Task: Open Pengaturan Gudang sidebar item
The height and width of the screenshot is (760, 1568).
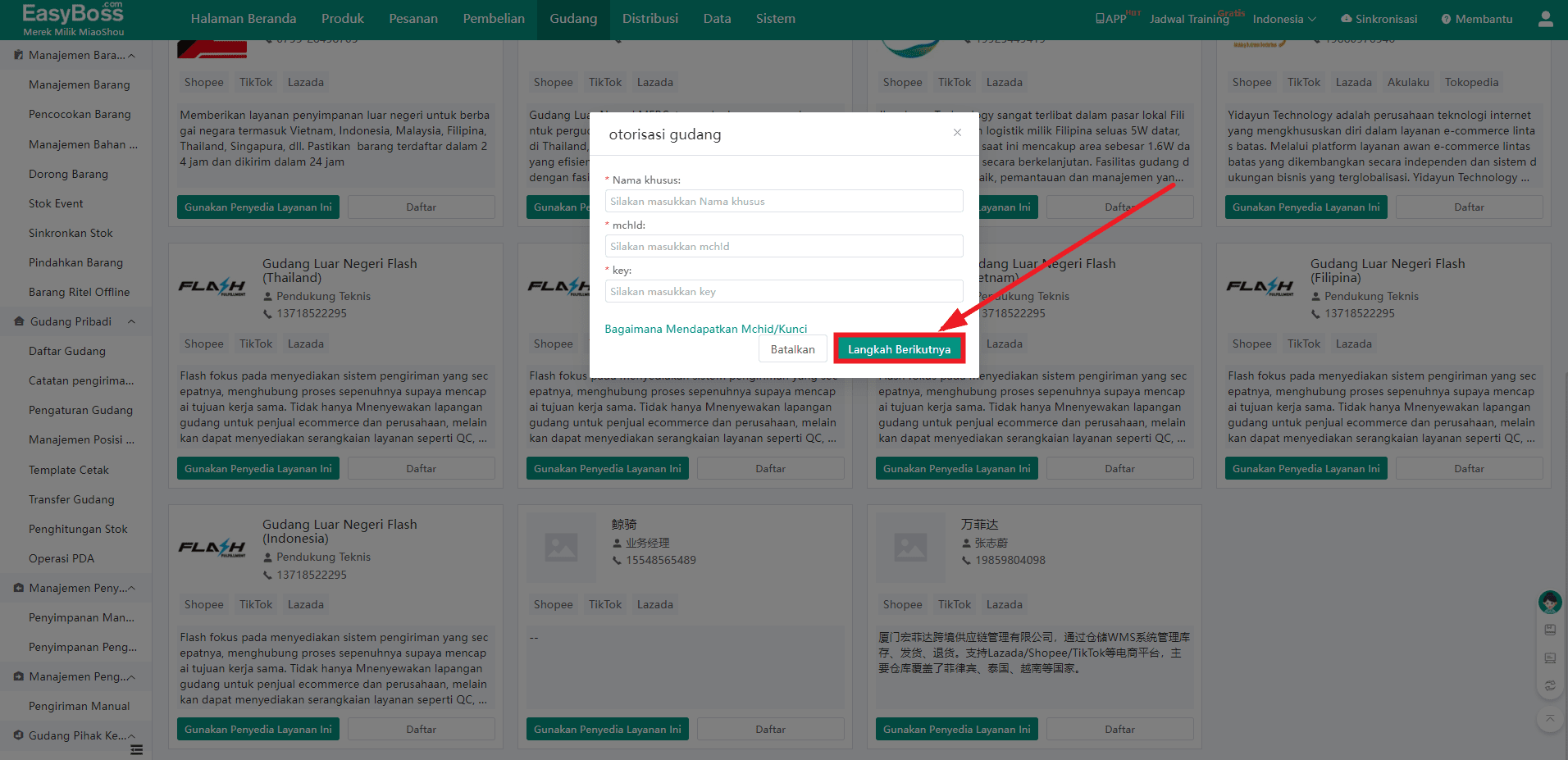Action: click(80, 410)
